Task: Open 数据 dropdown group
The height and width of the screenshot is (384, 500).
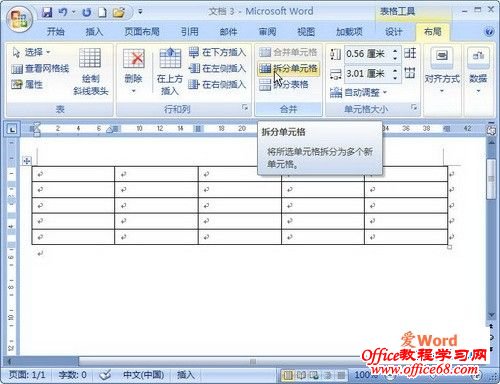Action: [x=478, y=71]
